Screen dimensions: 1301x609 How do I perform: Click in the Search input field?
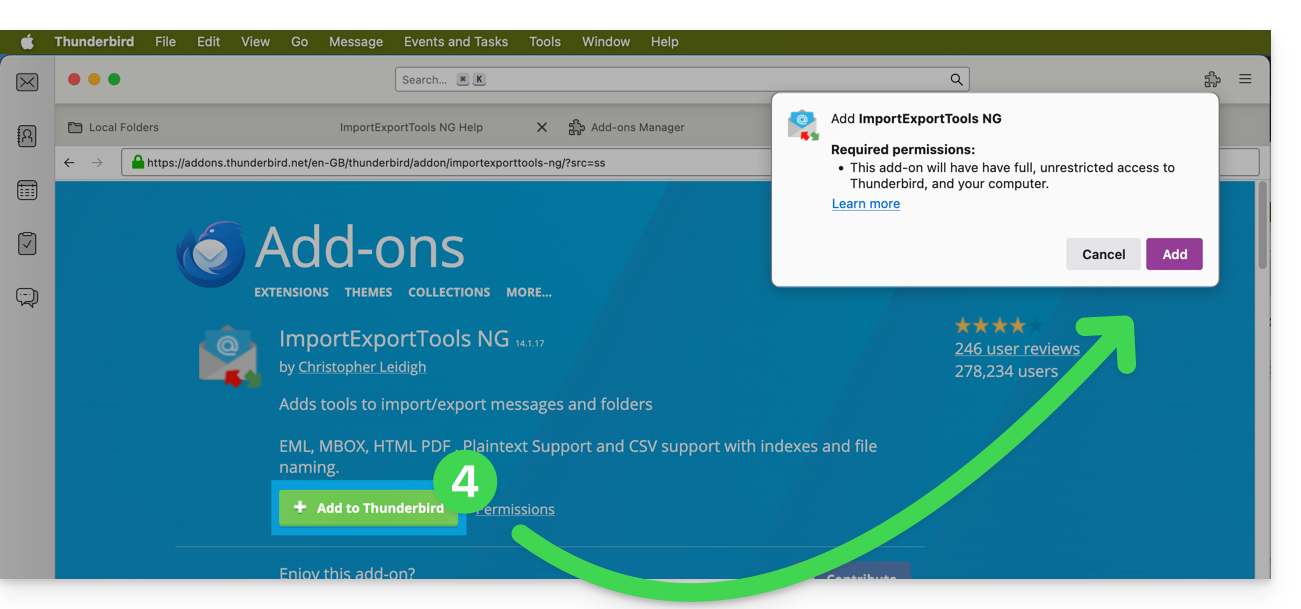click(670, 80)
